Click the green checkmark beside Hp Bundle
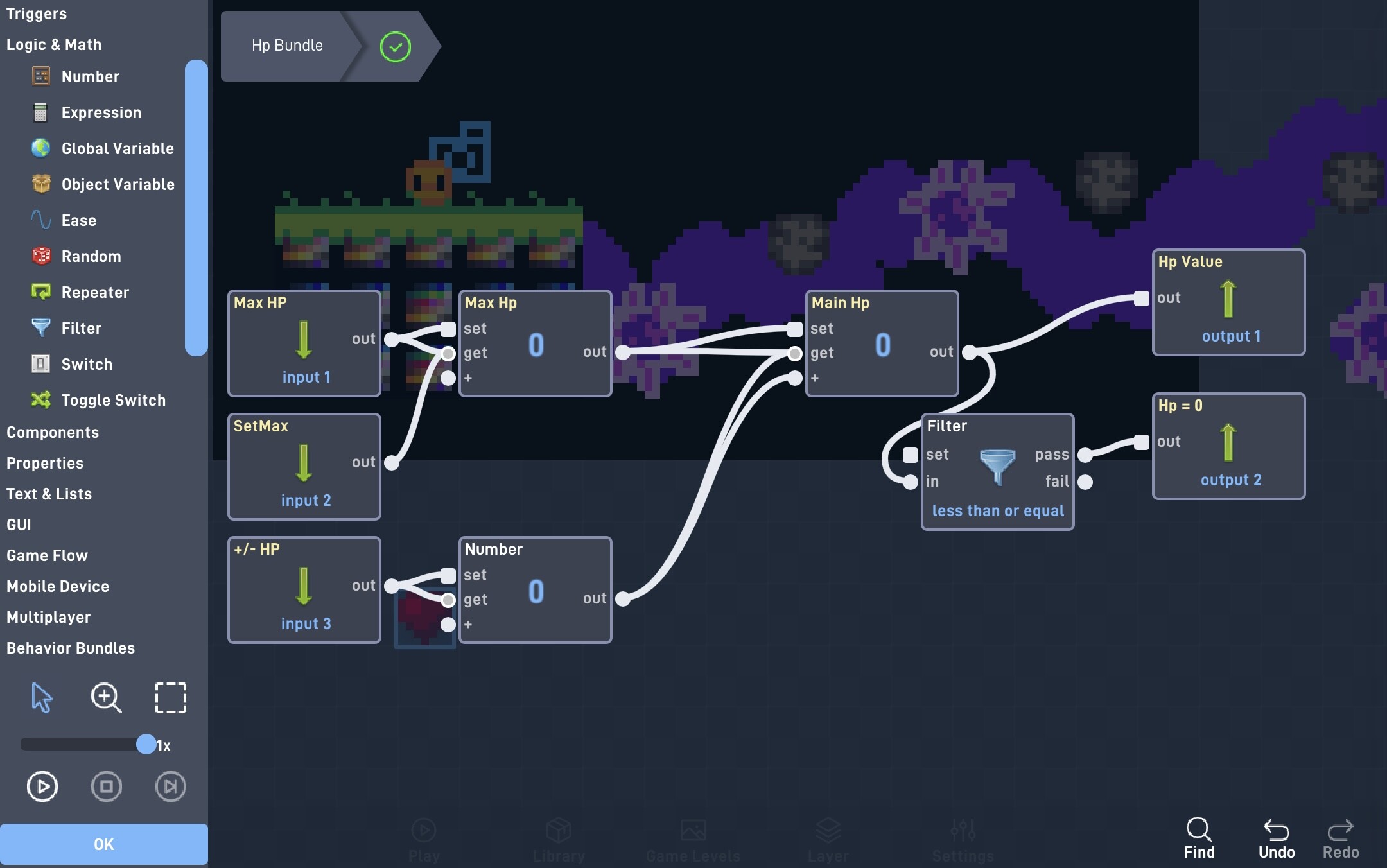1387x868 pixels. 396,46
